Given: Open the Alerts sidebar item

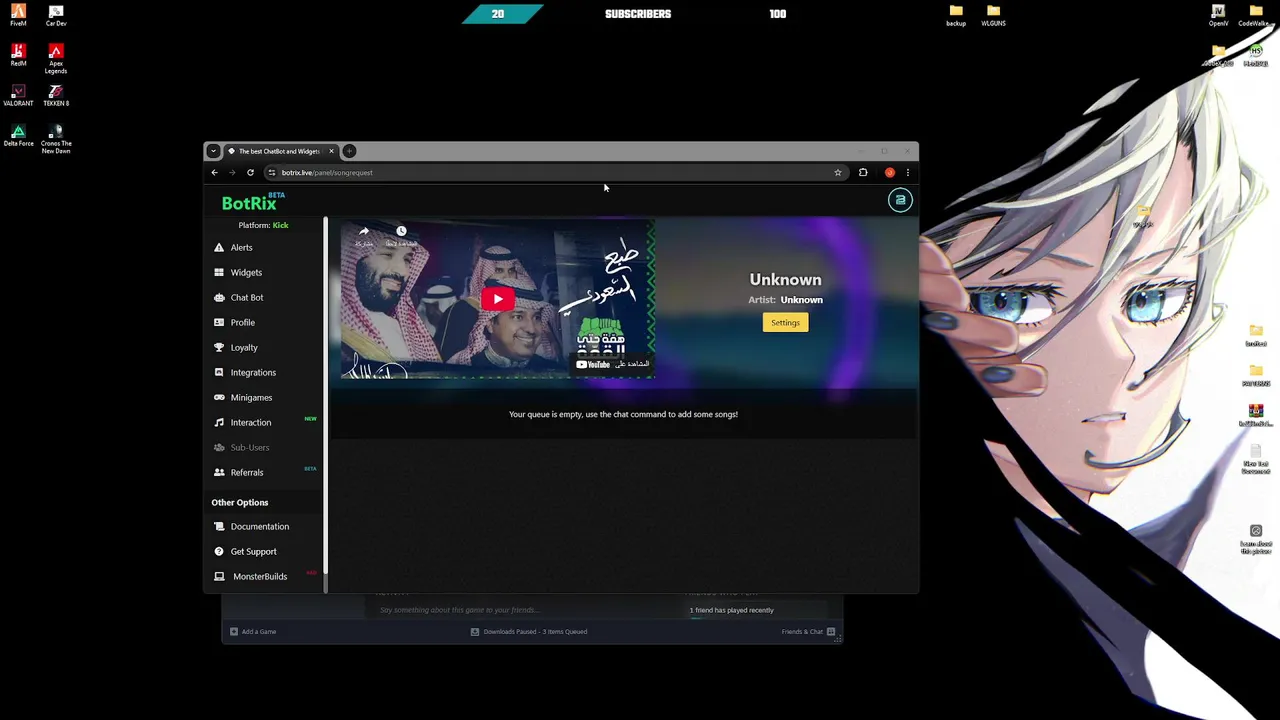Looking at the screenshot, I should [x=241, y=247].
